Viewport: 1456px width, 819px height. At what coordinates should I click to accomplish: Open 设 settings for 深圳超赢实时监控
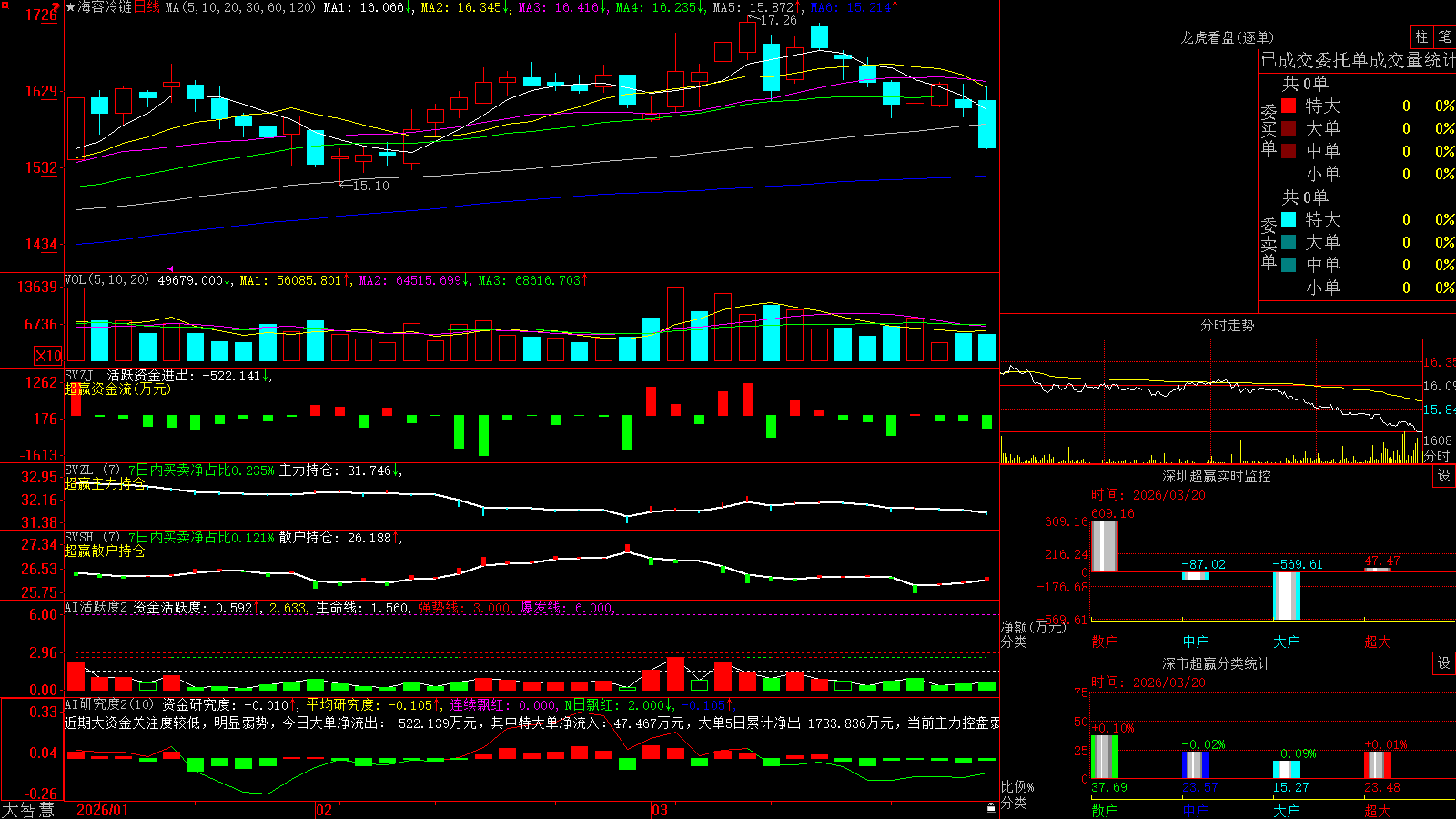1444,476
